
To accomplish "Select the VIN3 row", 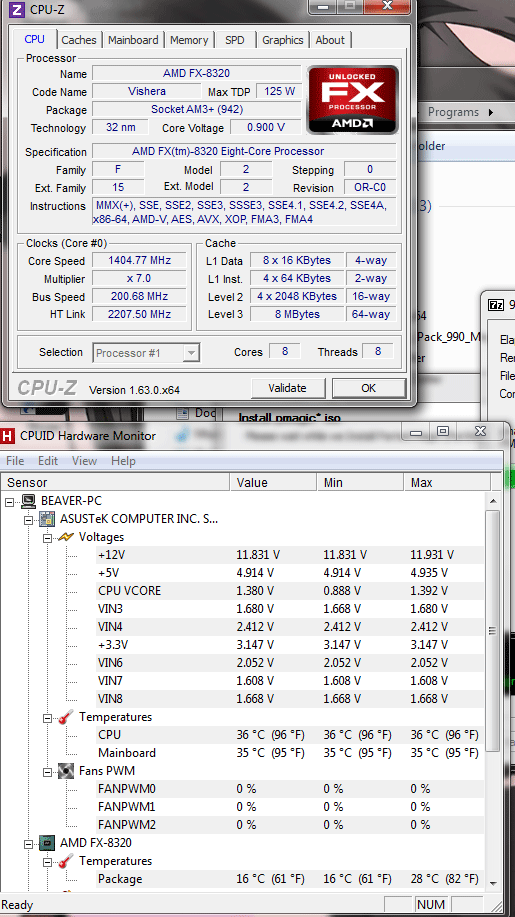I will click(289, 609).
